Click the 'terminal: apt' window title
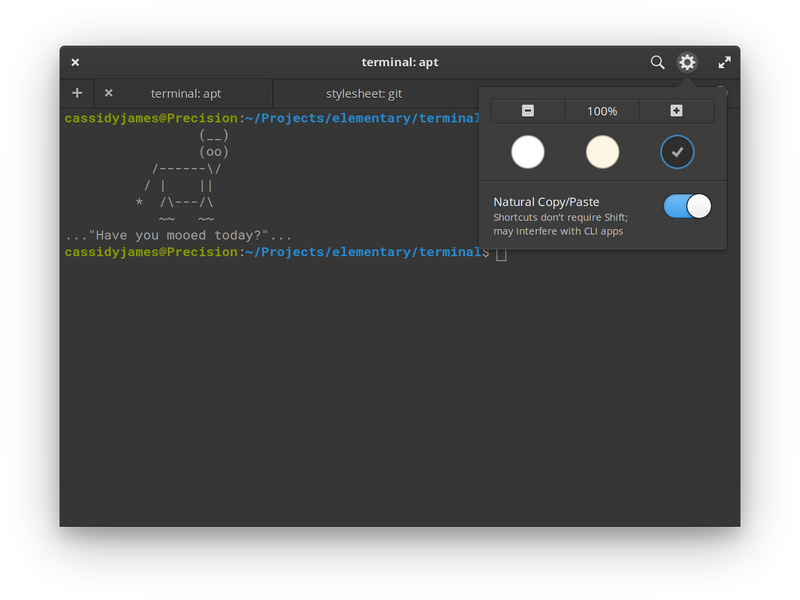 point(399,62)
